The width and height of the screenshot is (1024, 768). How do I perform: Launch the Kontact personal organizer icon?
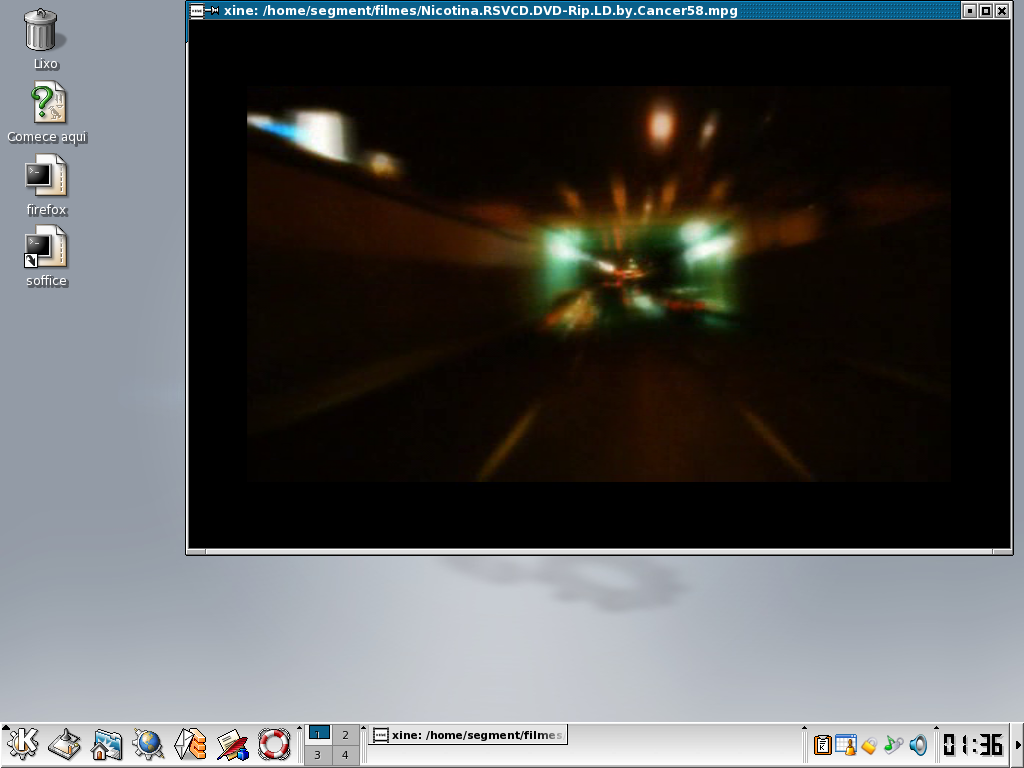pyautogui.click(x=190, y=744)
